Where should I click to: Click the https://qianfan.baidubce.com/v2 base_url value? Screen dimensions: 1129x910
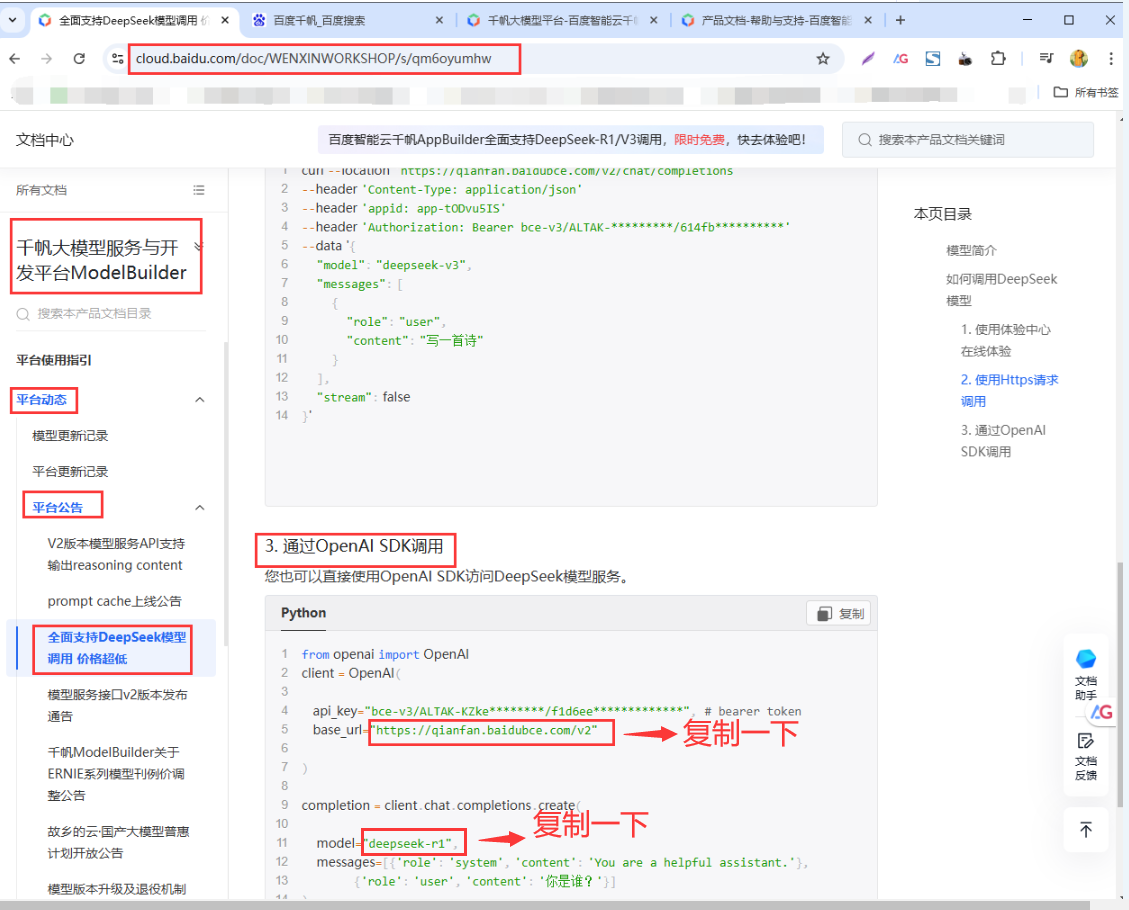click(x=485, y=730)
